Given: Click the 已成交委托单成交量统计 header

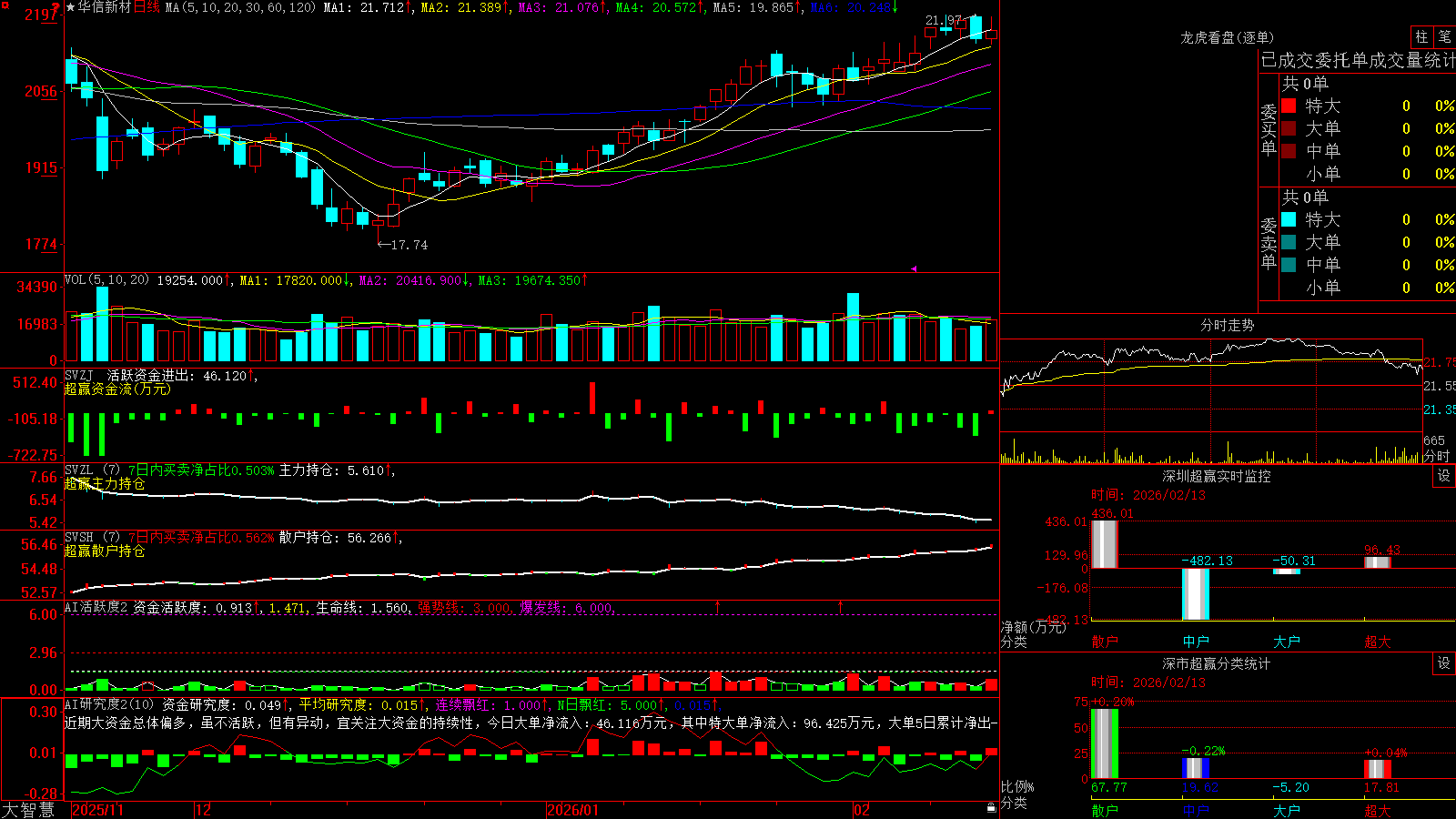Looking at the screenshot, I should pos(1358,60).
